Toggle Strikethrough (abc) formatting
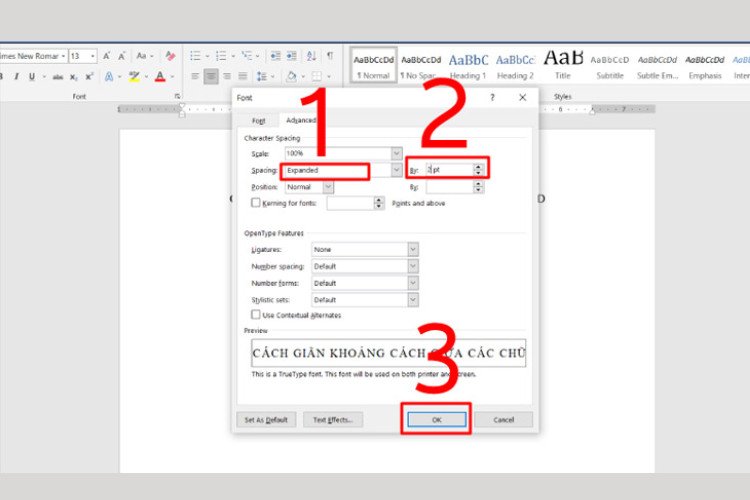 click(58, 77)
